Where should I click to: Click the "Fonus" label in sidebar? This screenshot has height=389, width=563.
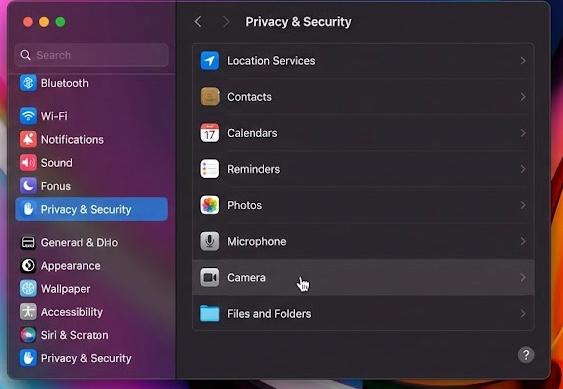pyautogui.click(x=56, y=186)
